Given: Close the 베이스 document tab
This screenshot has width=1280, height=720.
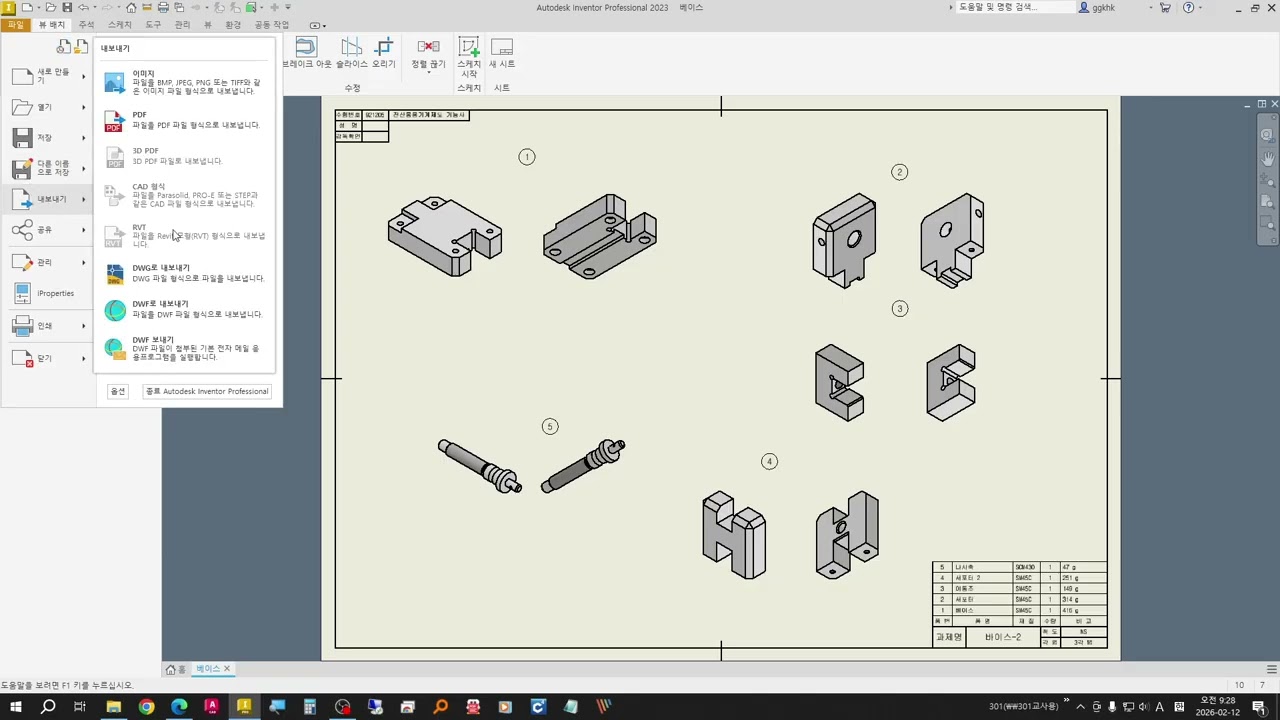Looking at the screenshot, I should (227, 669).
